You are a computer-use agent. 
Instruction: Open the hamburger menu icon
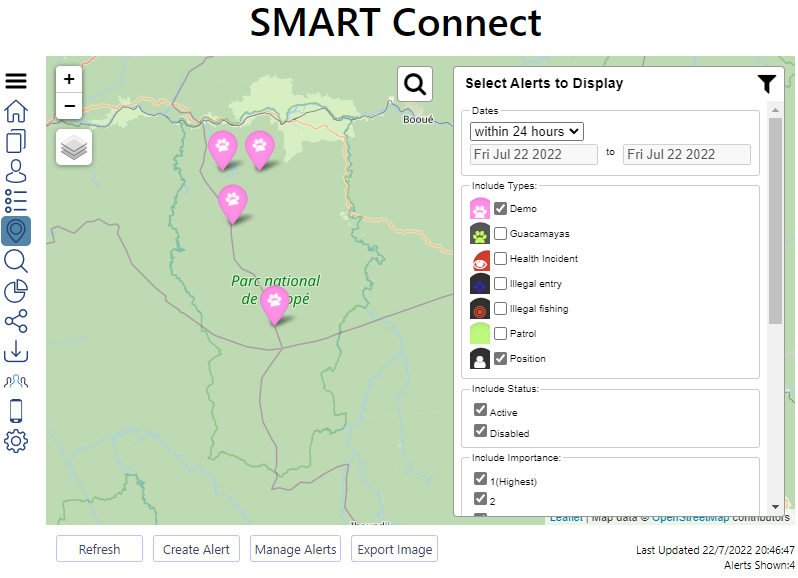pyautogui.click(x=16, y=81)
